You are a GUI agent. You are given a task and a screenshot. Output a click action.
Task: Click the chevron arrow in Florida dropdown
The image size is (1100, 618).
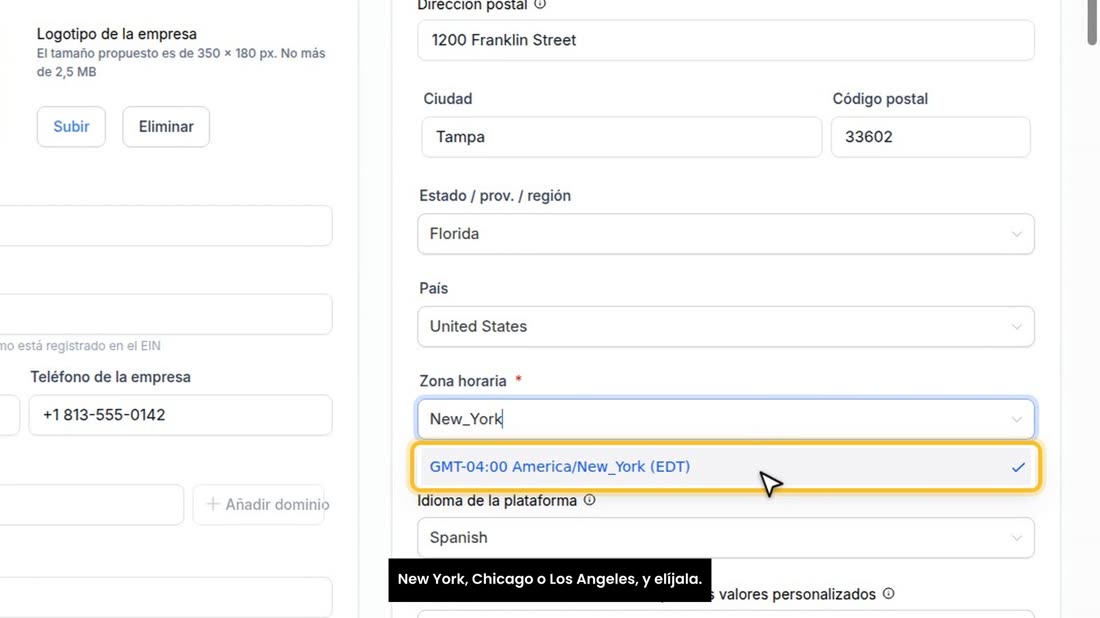tap(1017, 234)
